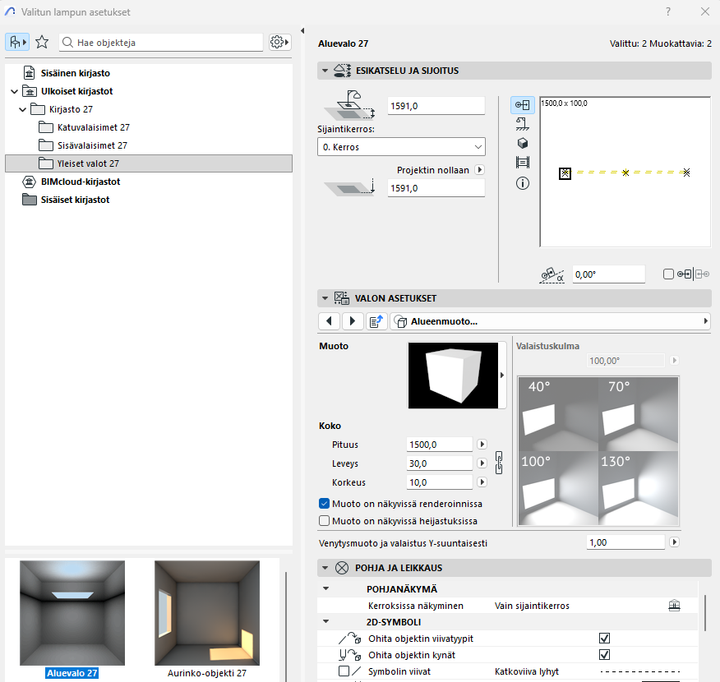
Task: Uncheck 'Ohita objektin viivatyypit' checkbox
Action: click(604, 637)
